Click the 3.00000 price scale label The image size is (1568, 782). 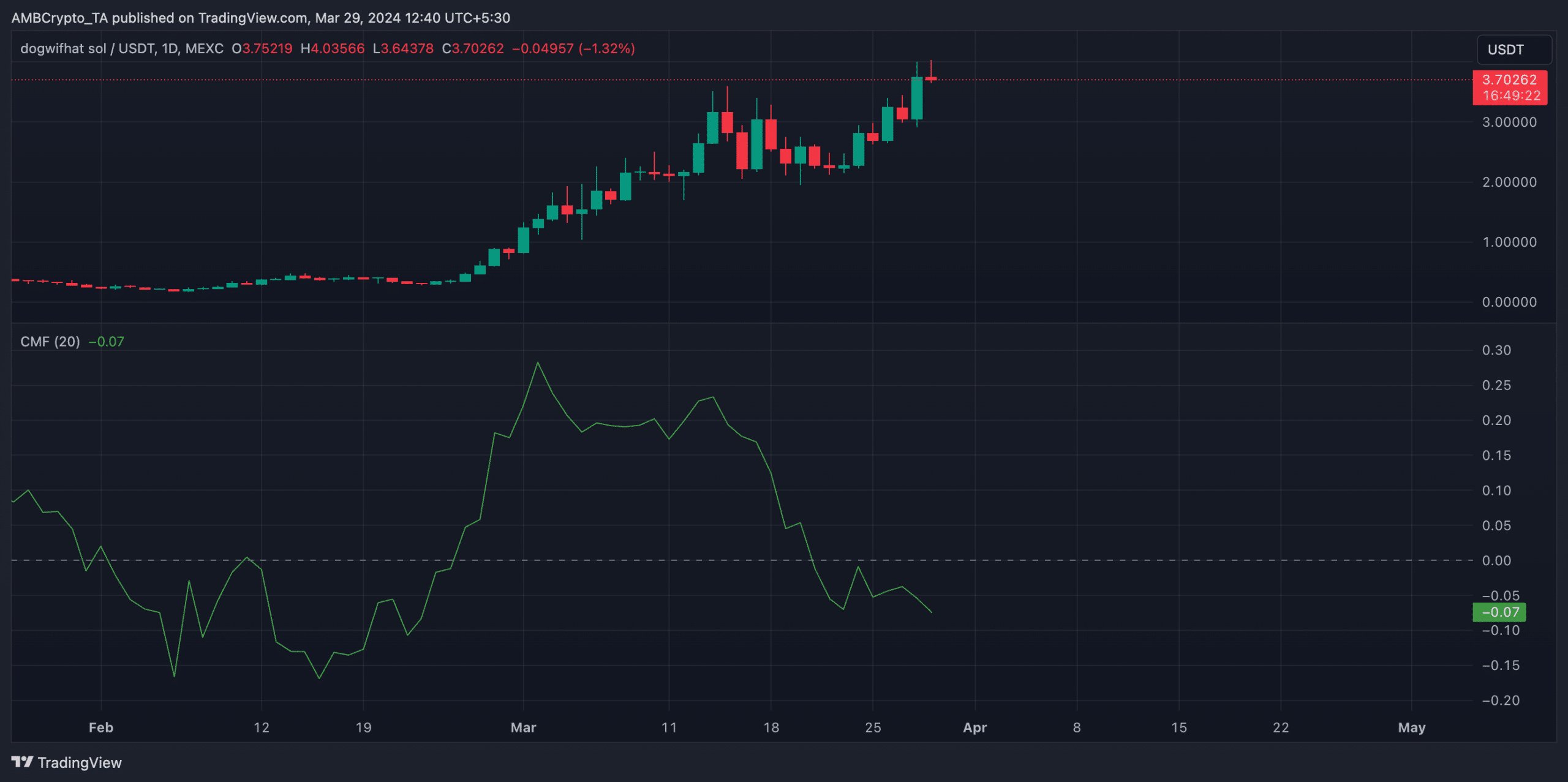click(1509, 122)
